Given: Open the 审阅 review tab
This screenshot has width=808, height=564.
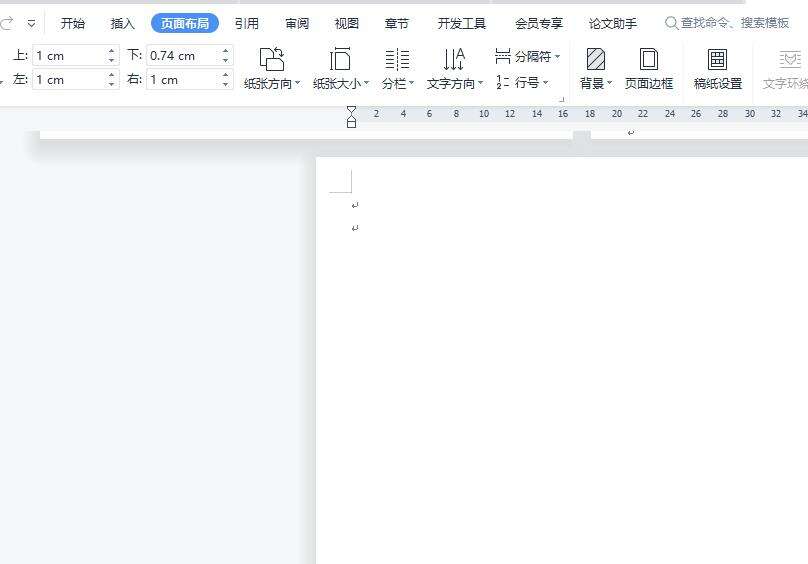Looking at the screenshot, I should (x=297, y=23).
